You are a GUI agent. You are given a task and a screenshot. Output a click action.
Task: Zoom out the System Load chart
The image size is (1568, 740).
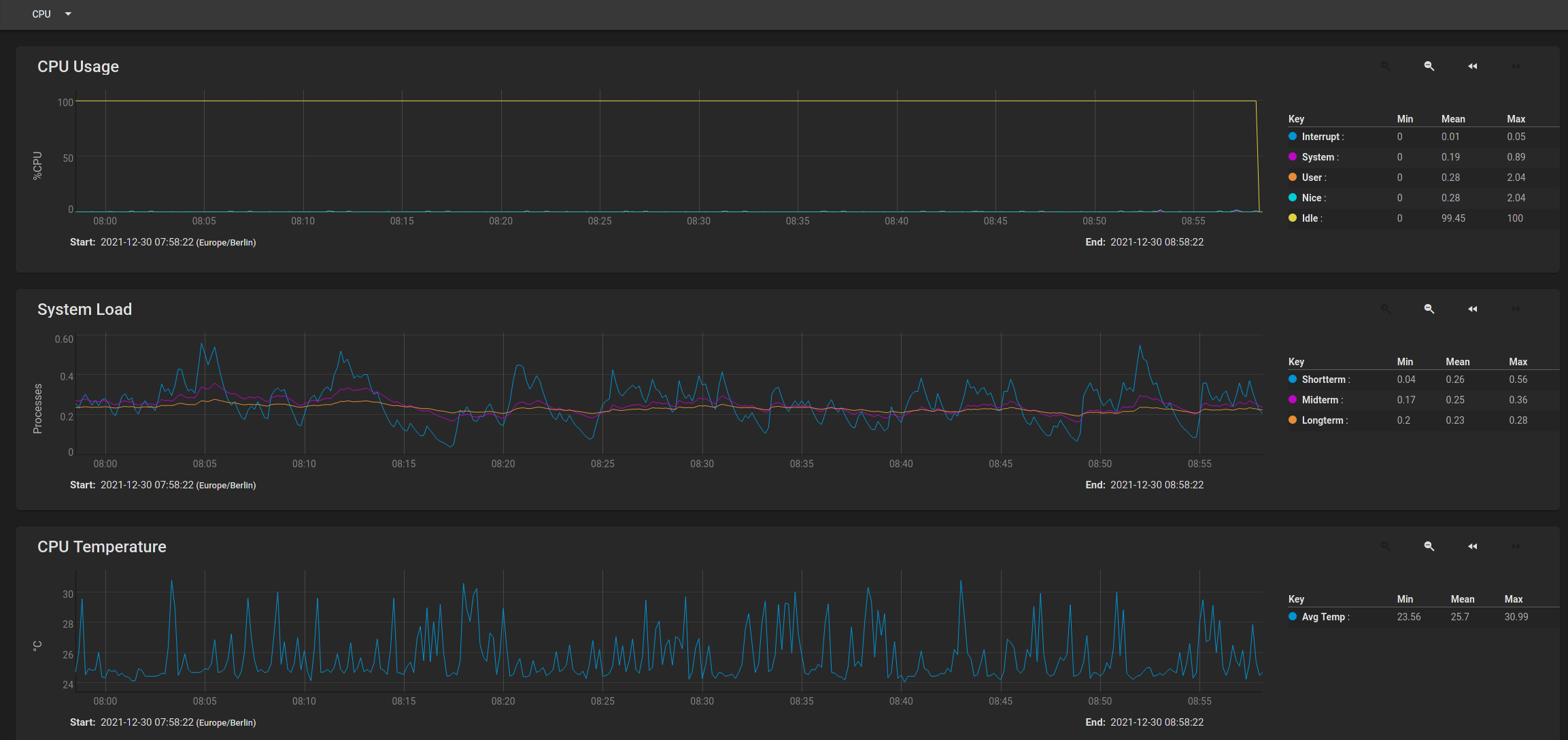point(1429,309)
